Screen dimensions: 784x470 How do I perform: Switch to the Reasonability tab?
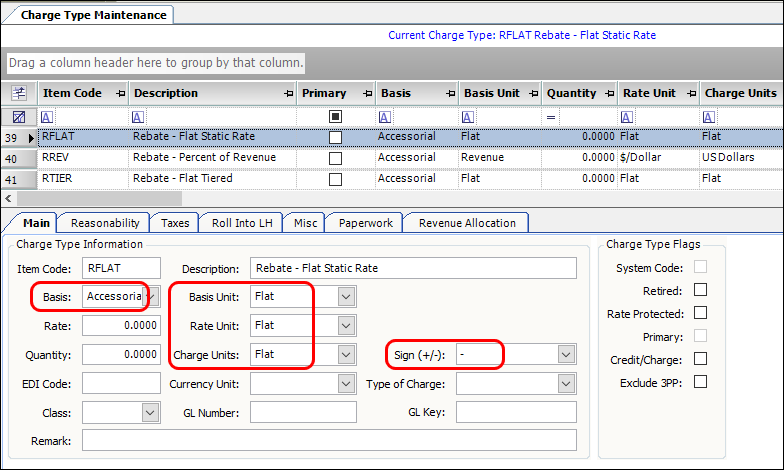(x=104, y=223)
